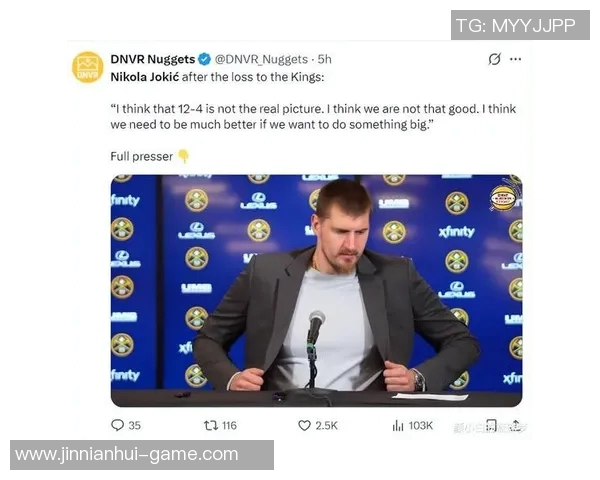Click the pointing-down emoji
The image size is (600, 480).
(x=184, y=156)
